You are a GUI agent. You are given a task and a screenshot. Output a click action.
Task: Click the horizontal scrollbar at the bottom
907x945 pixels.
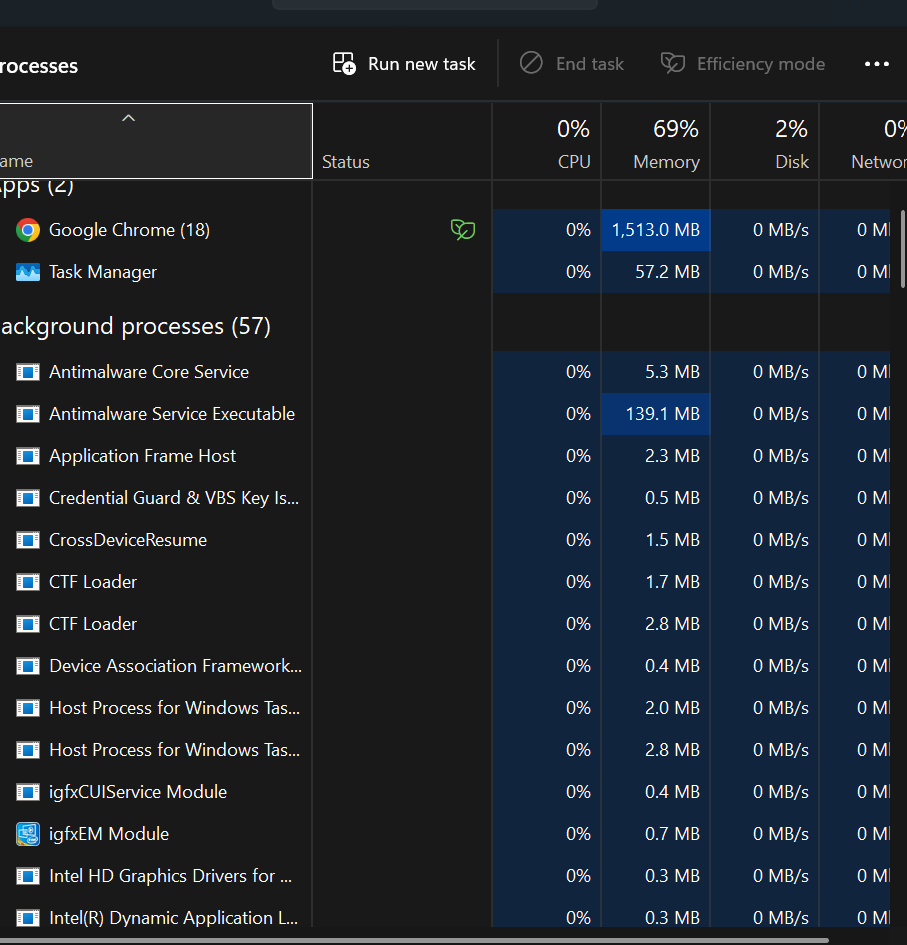414,941
